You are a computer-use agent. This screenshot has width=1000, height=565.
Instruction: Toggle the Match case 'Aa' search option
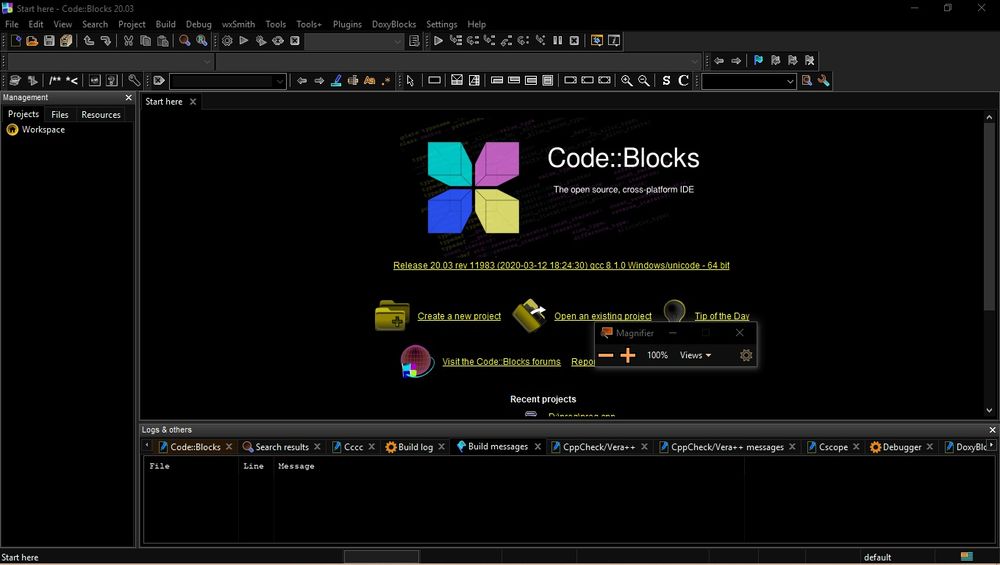tap(369, 81)
